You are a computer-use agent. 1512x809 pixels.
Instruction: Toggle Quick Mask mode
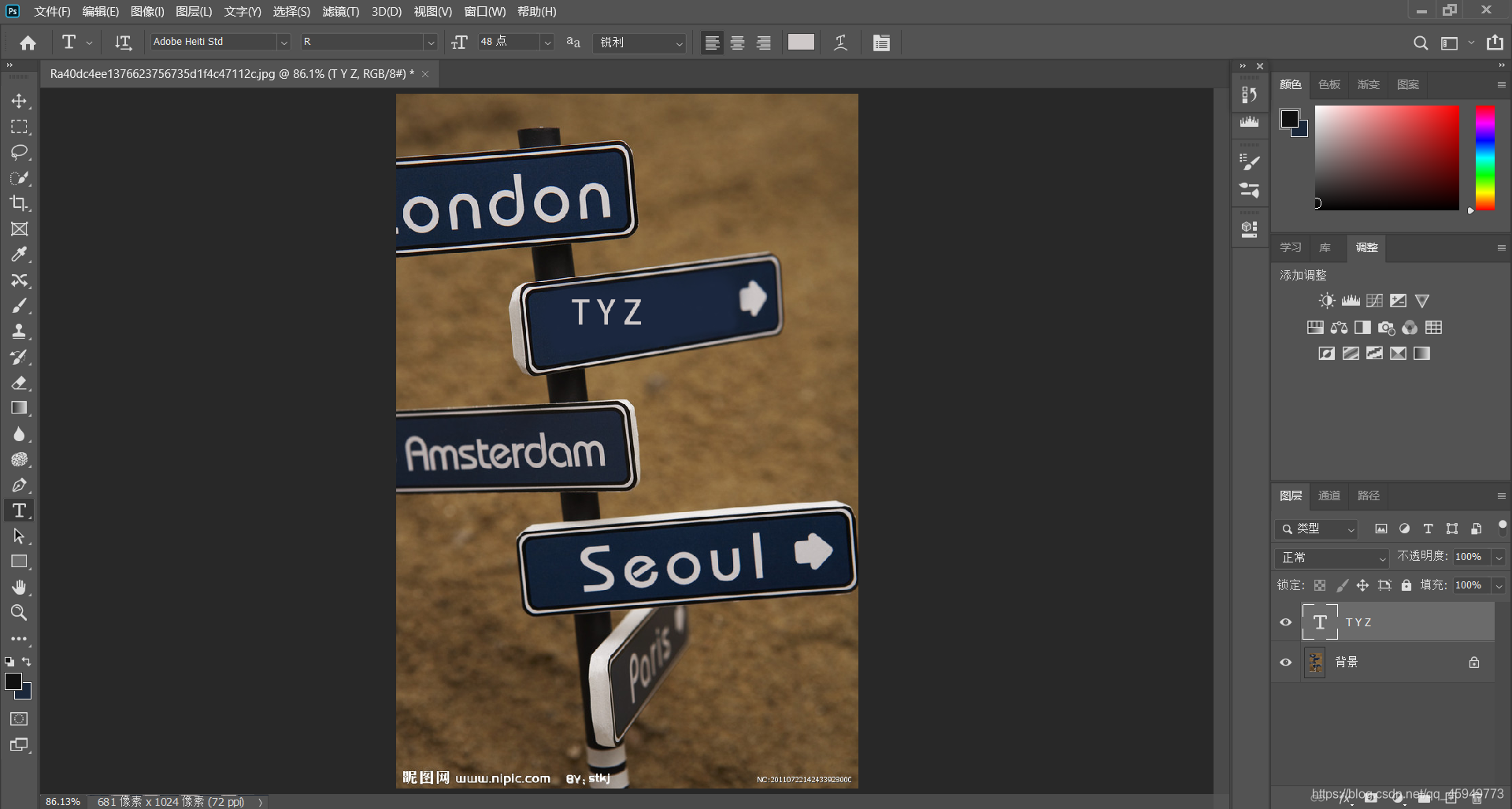point(19,718)
